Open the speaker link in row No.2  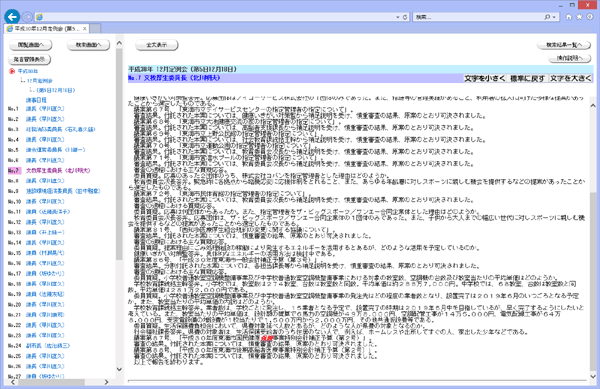click(x=45, y=119)
